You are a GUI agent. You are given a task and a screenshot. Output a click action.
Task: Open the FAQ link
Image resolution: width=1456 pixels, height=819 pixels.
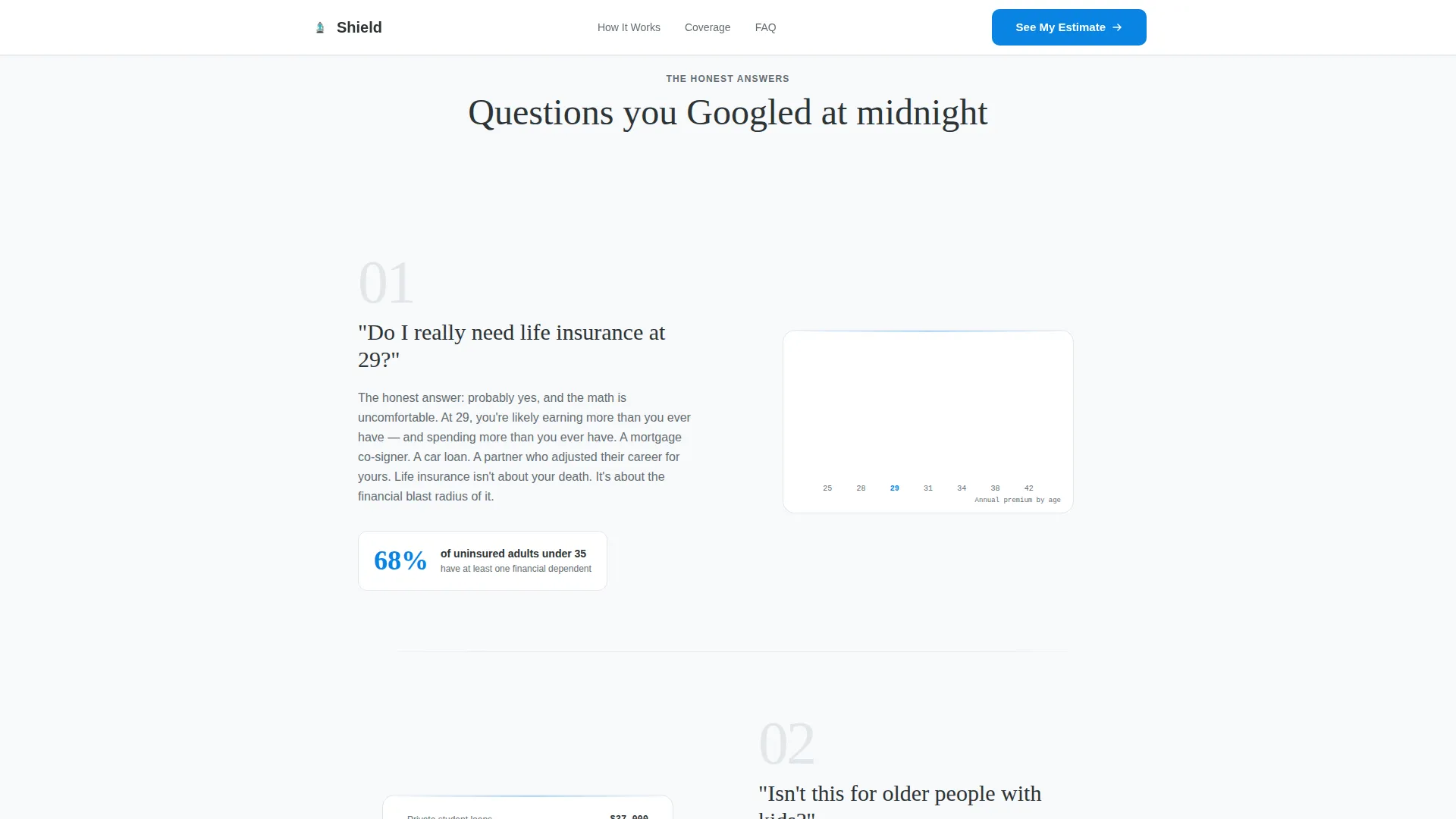coord(765,27)
